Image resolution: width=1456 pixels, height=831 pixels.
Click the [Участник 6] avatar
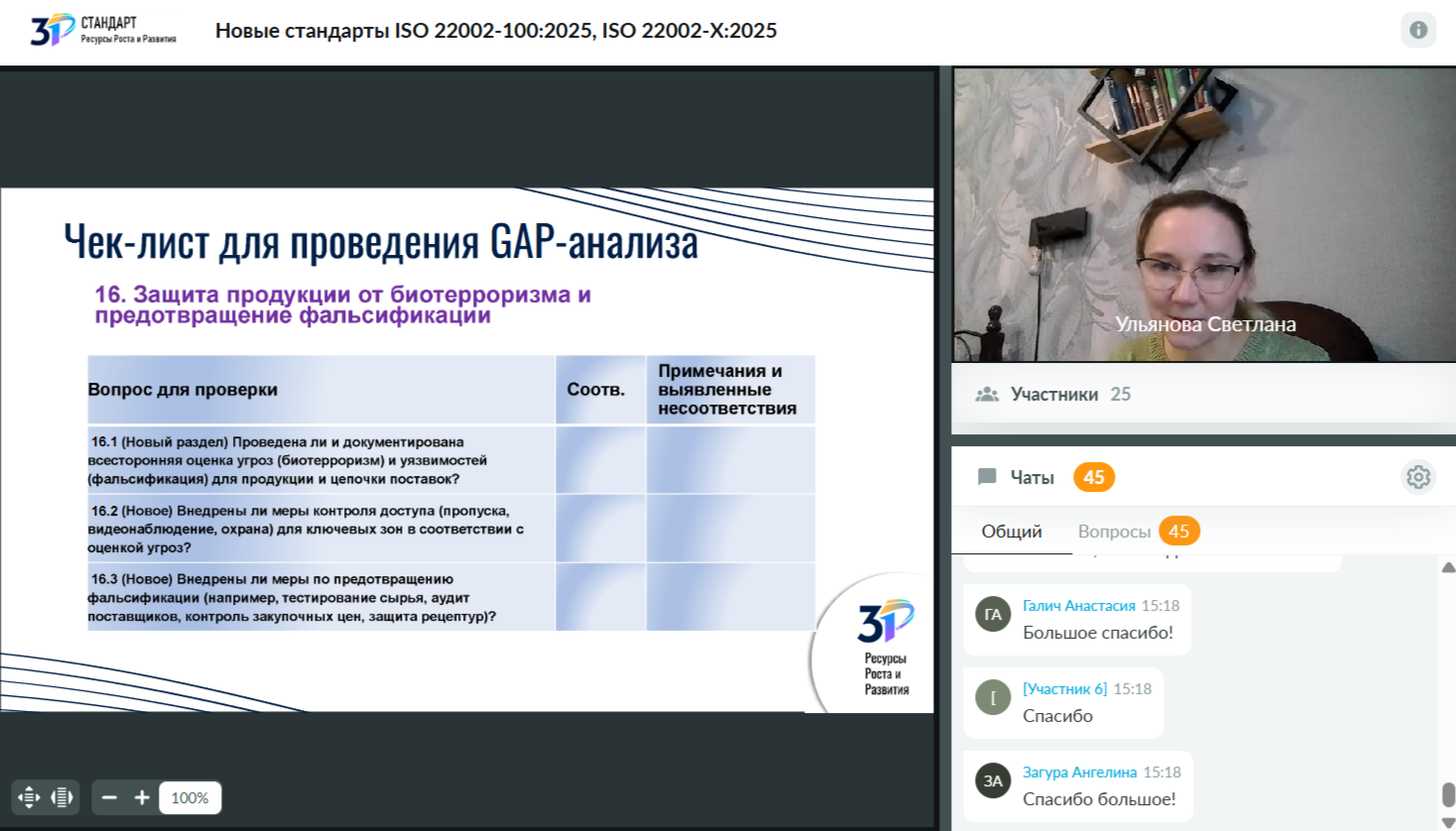coord(993,697)
